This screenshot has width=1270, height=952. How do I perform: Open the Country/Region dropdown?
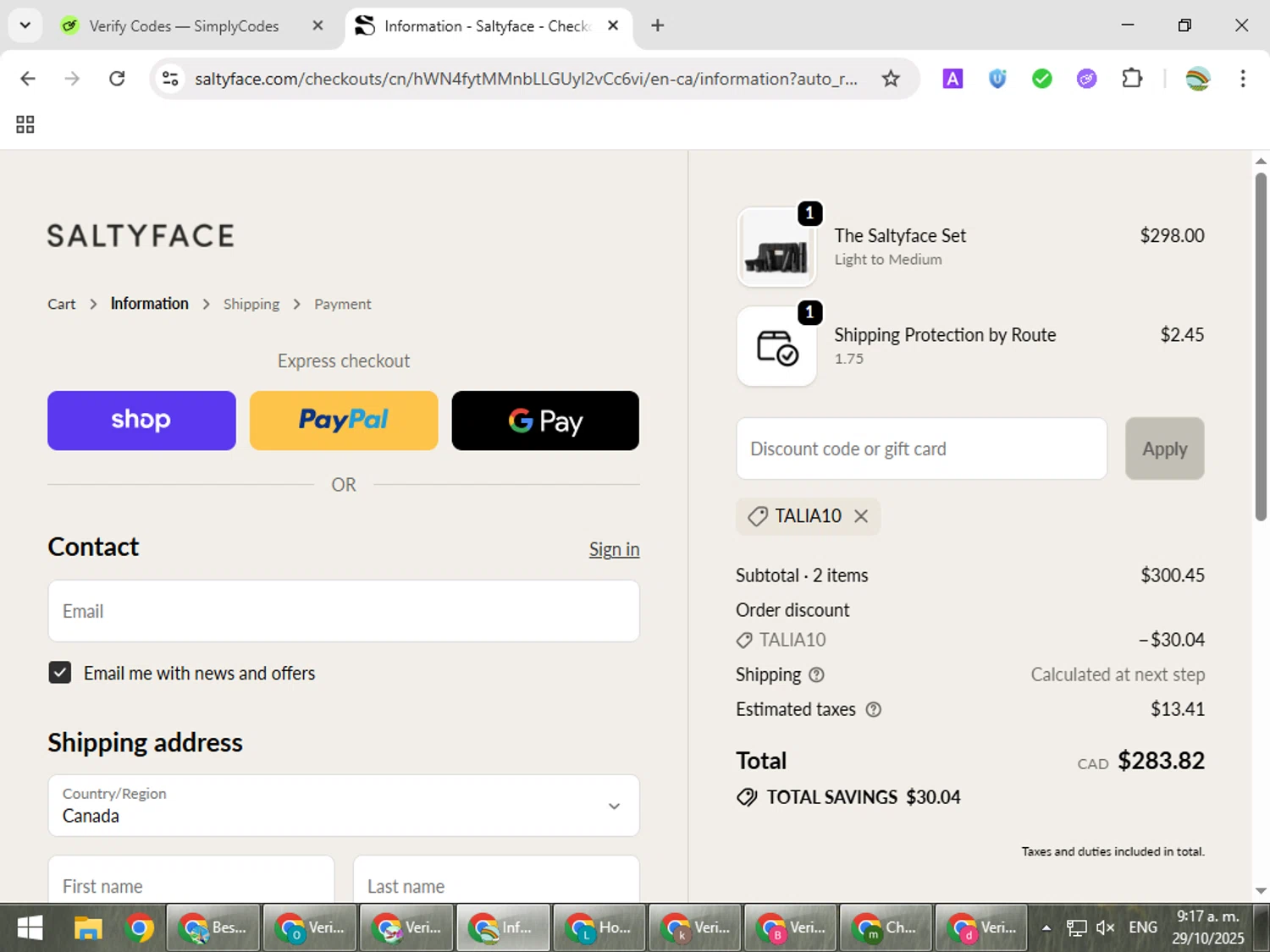point(344,806)
